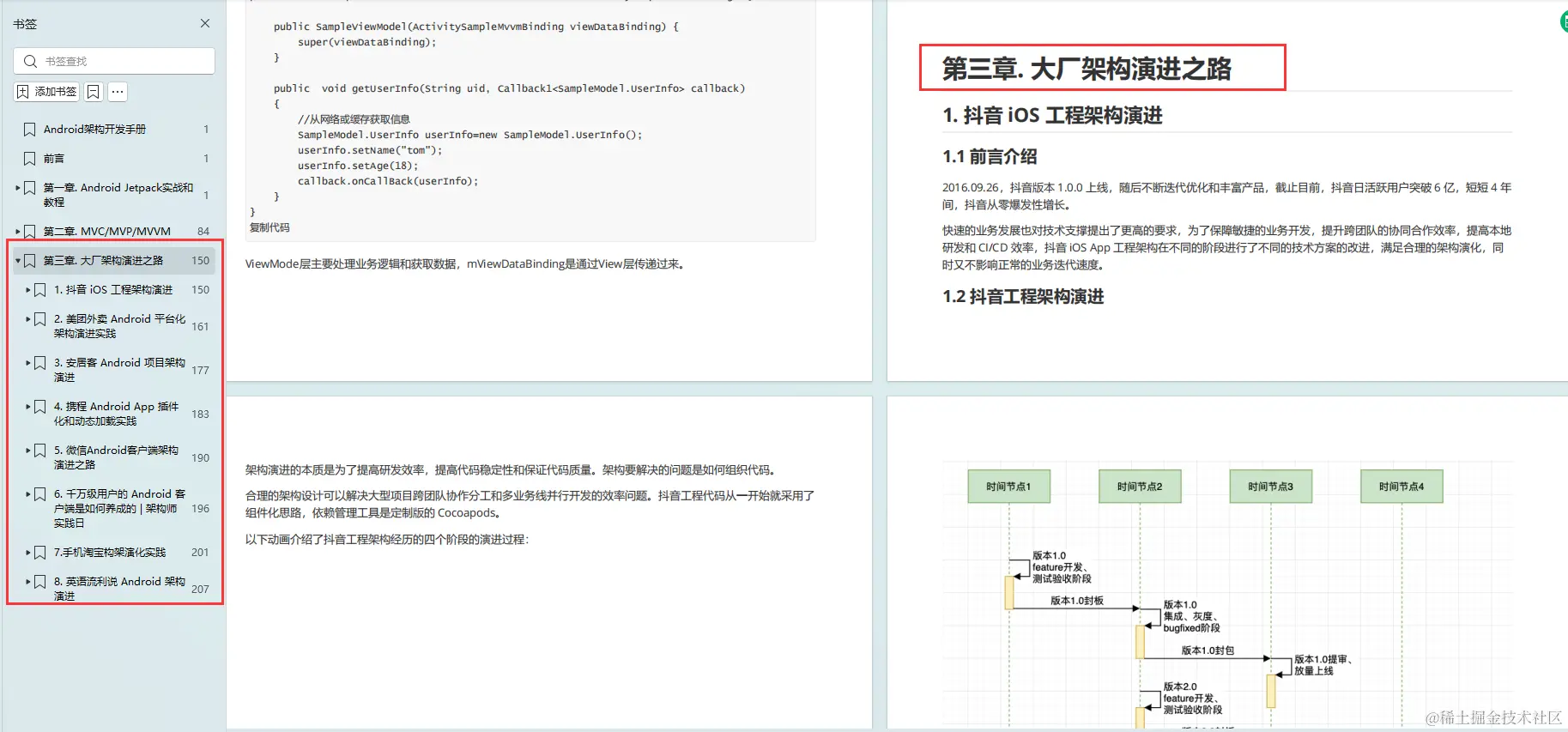The image size is (1568, 732).
Task: Expand 7.手机淘宝构架演化实践 arrow
Action: click(x=27, y=552)
